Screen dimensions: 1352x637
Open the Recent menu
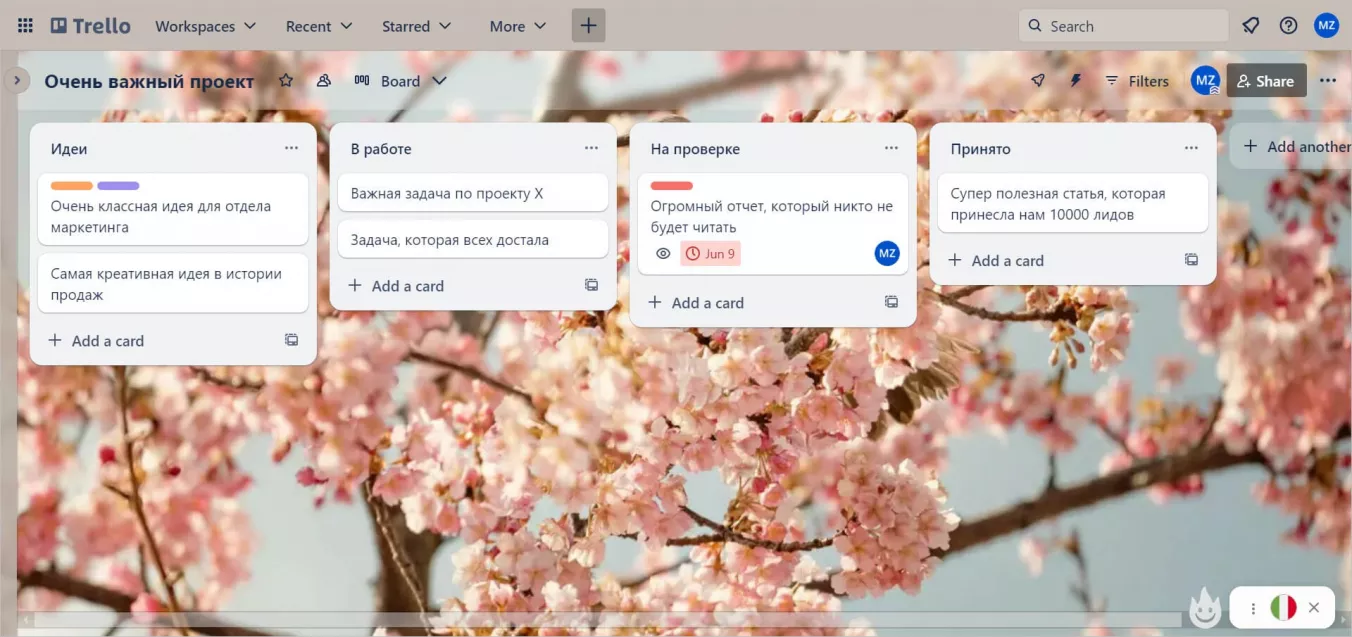click(319, 26)
